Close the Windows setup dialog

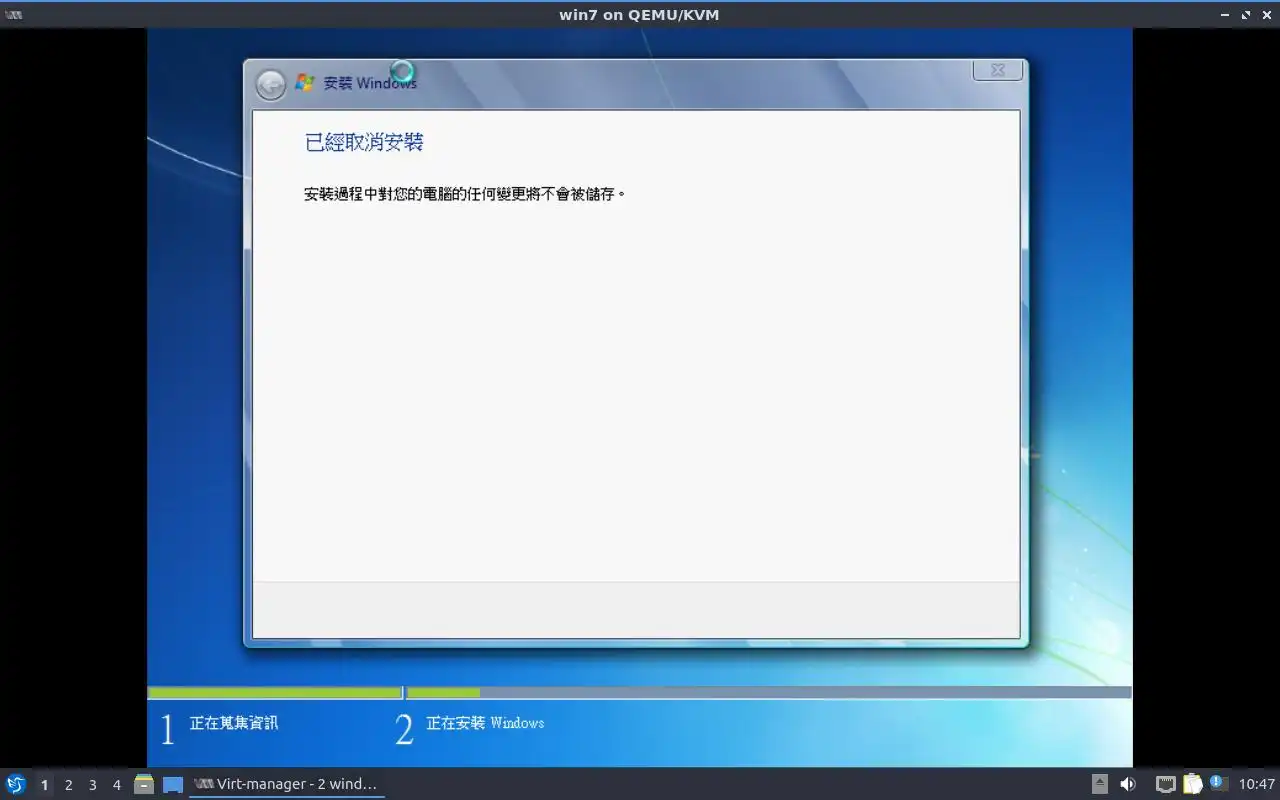click(x=998, y=70)
